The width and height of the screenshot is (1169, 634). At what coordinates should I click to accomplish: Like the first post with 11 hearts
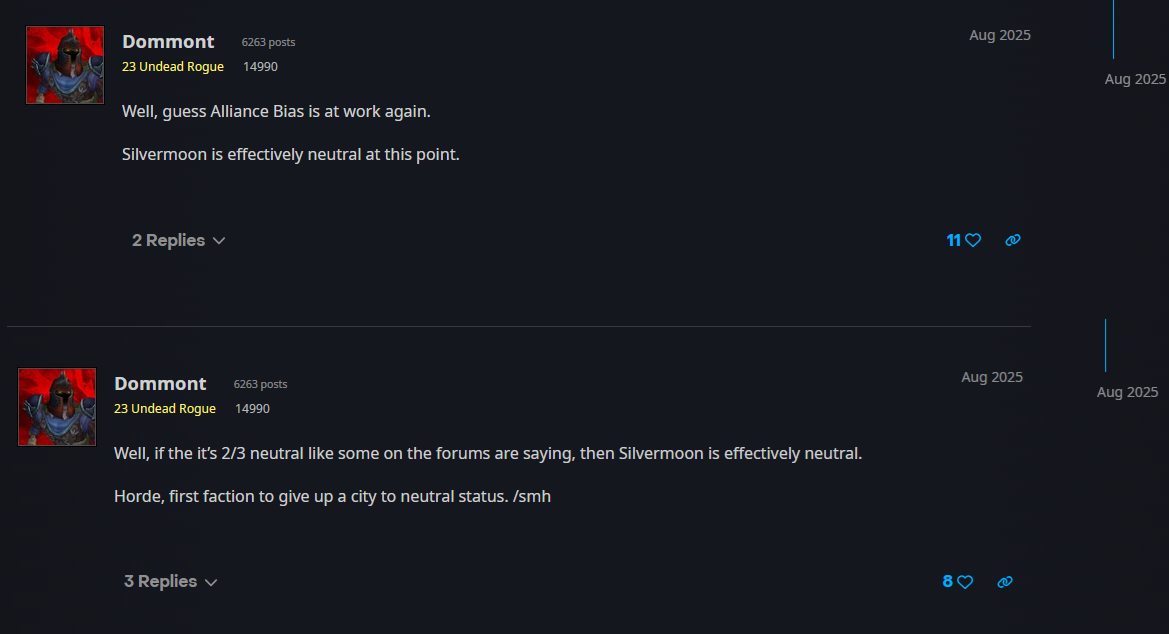click(973, 240)
